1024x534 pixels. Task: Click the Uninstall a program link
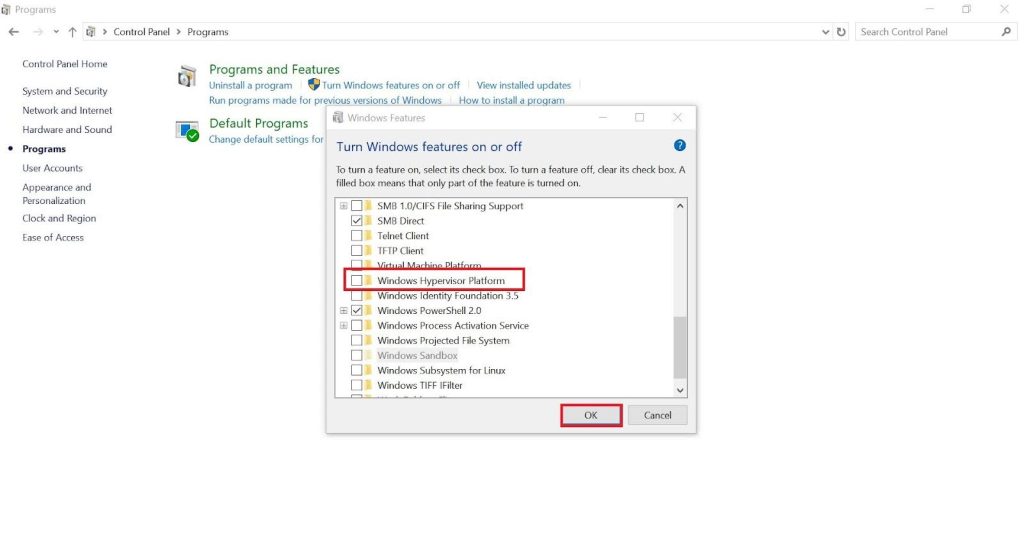pyautogui.click(x=251, y=85)
